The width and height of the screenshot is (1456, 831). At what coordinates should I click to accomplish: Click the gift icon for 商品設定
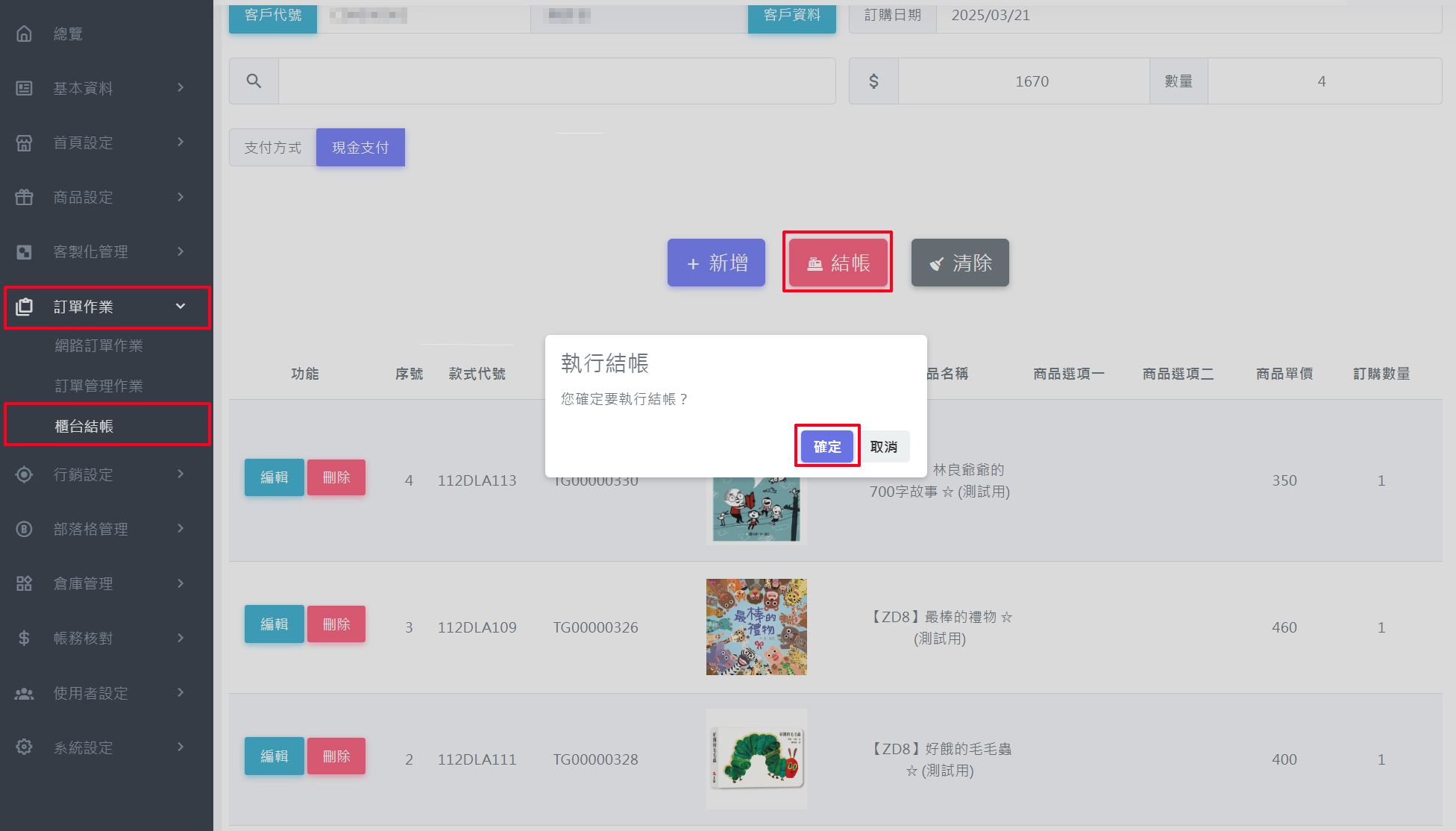(24, 197)
